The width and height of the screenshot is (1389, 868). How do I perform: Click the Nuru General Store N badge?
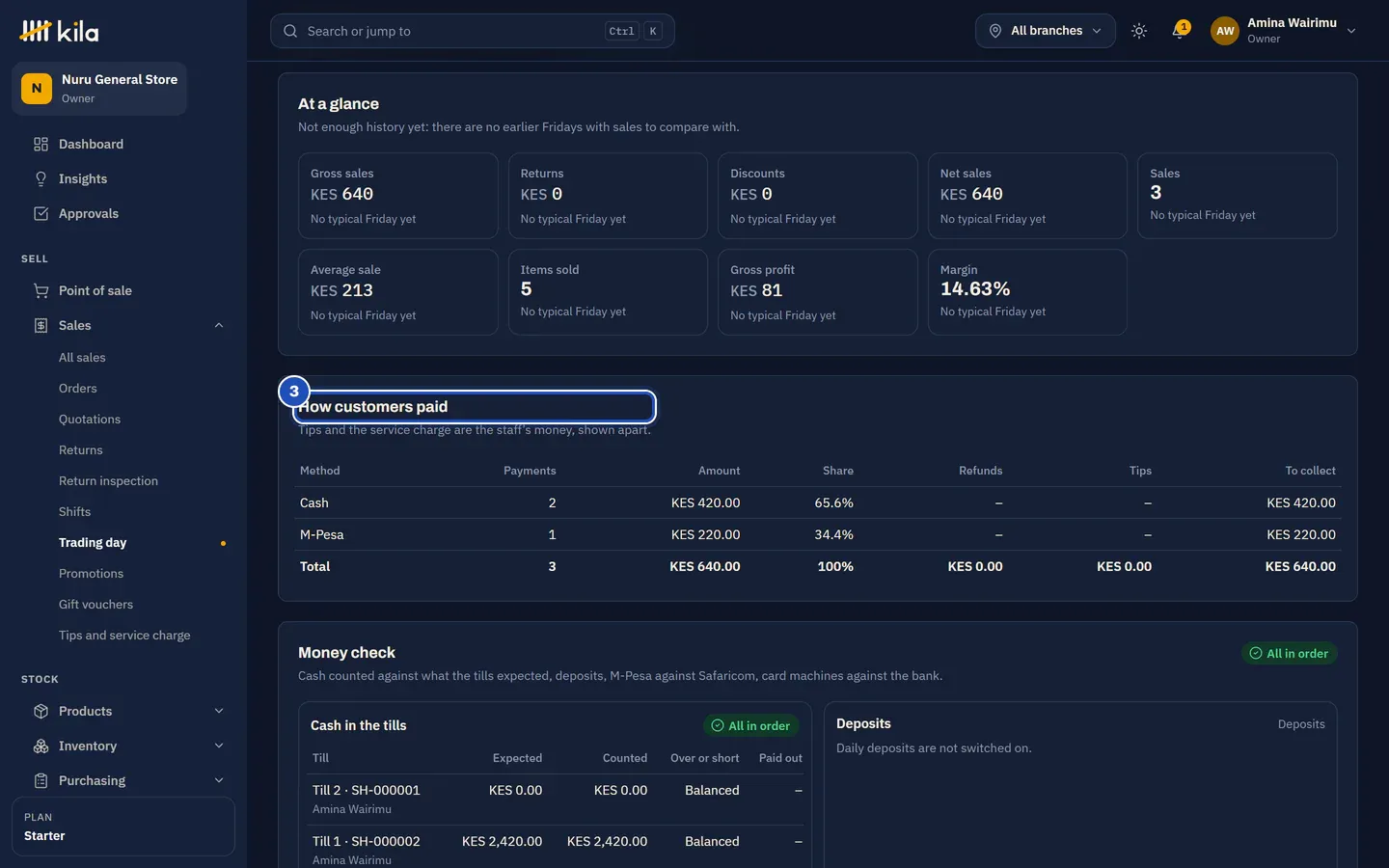coord(37,89)
